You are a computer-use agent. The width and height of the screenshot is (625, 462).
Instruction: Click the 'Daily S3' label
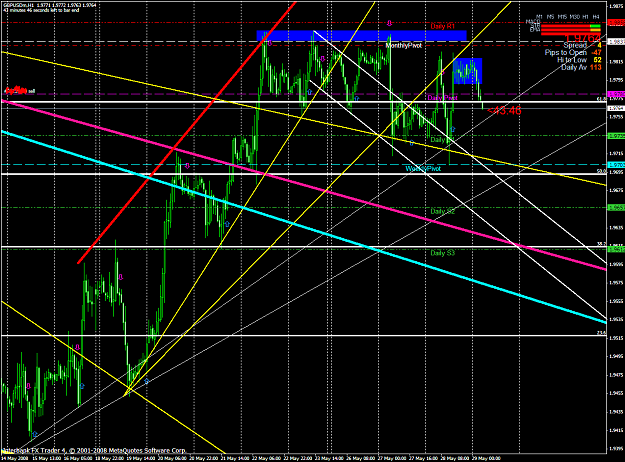tap(442, 253)
